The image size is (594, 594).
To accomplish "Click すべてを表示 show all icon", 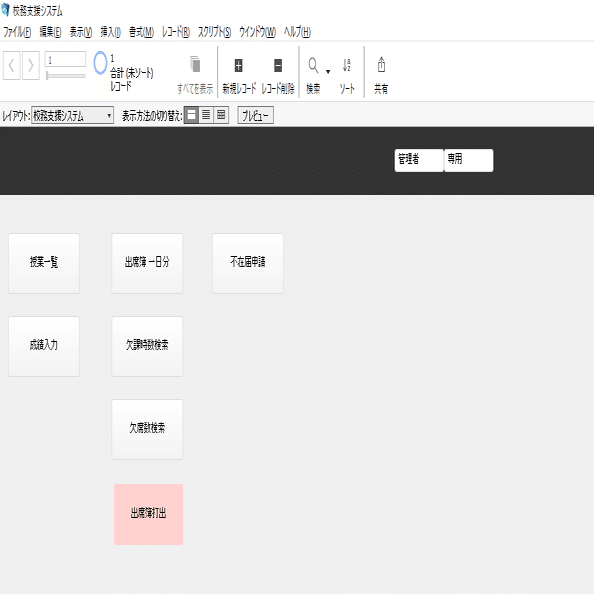I will (x=195, y=65).
